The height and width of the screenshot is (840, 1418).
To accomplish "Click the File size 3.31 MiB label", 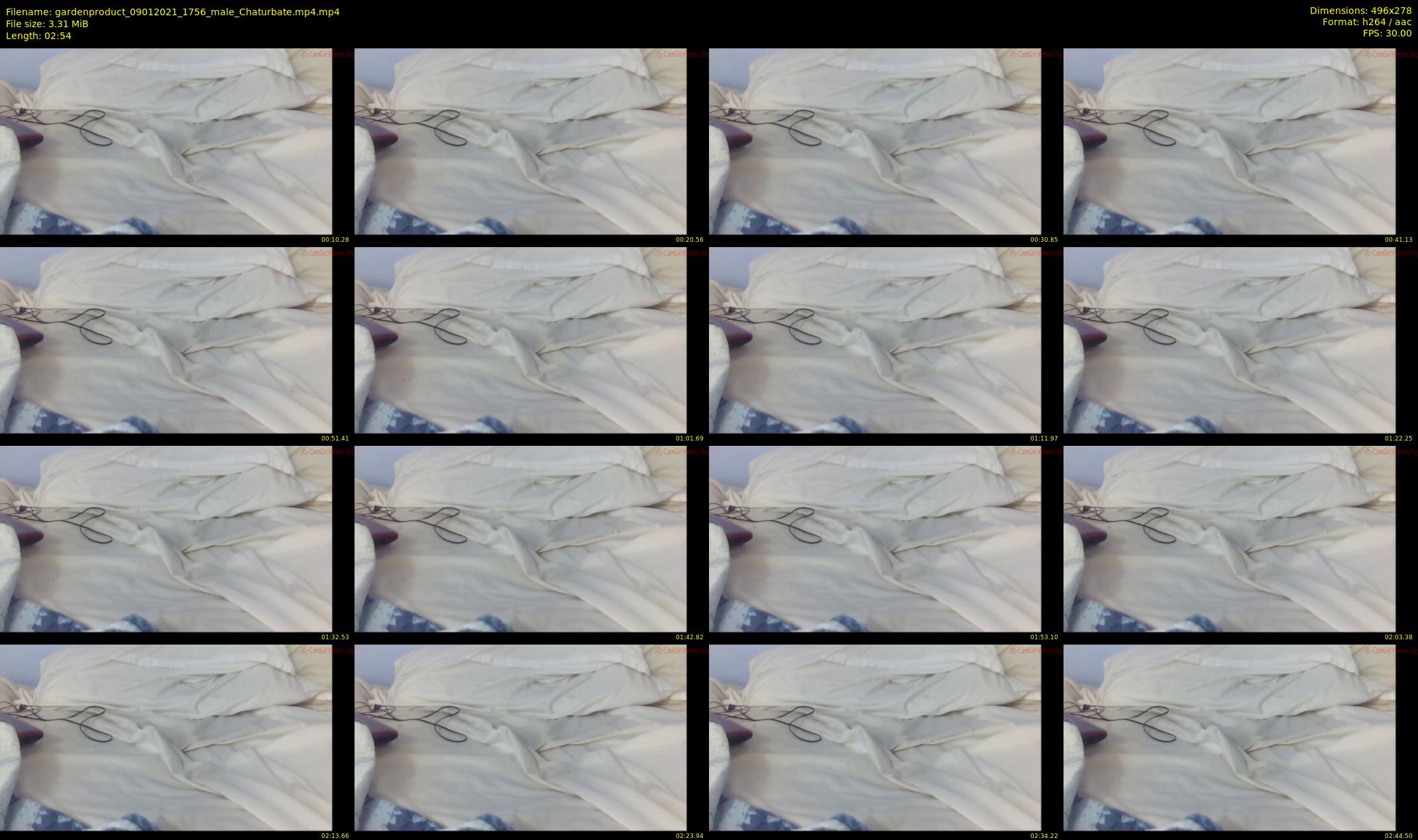I will 47,24.
